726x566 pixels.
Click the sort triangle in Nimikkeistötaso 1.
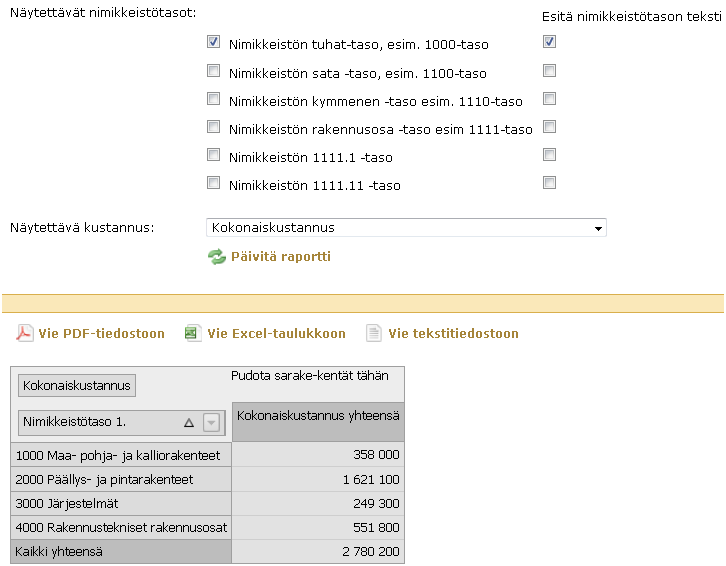(x=189, y=422)
